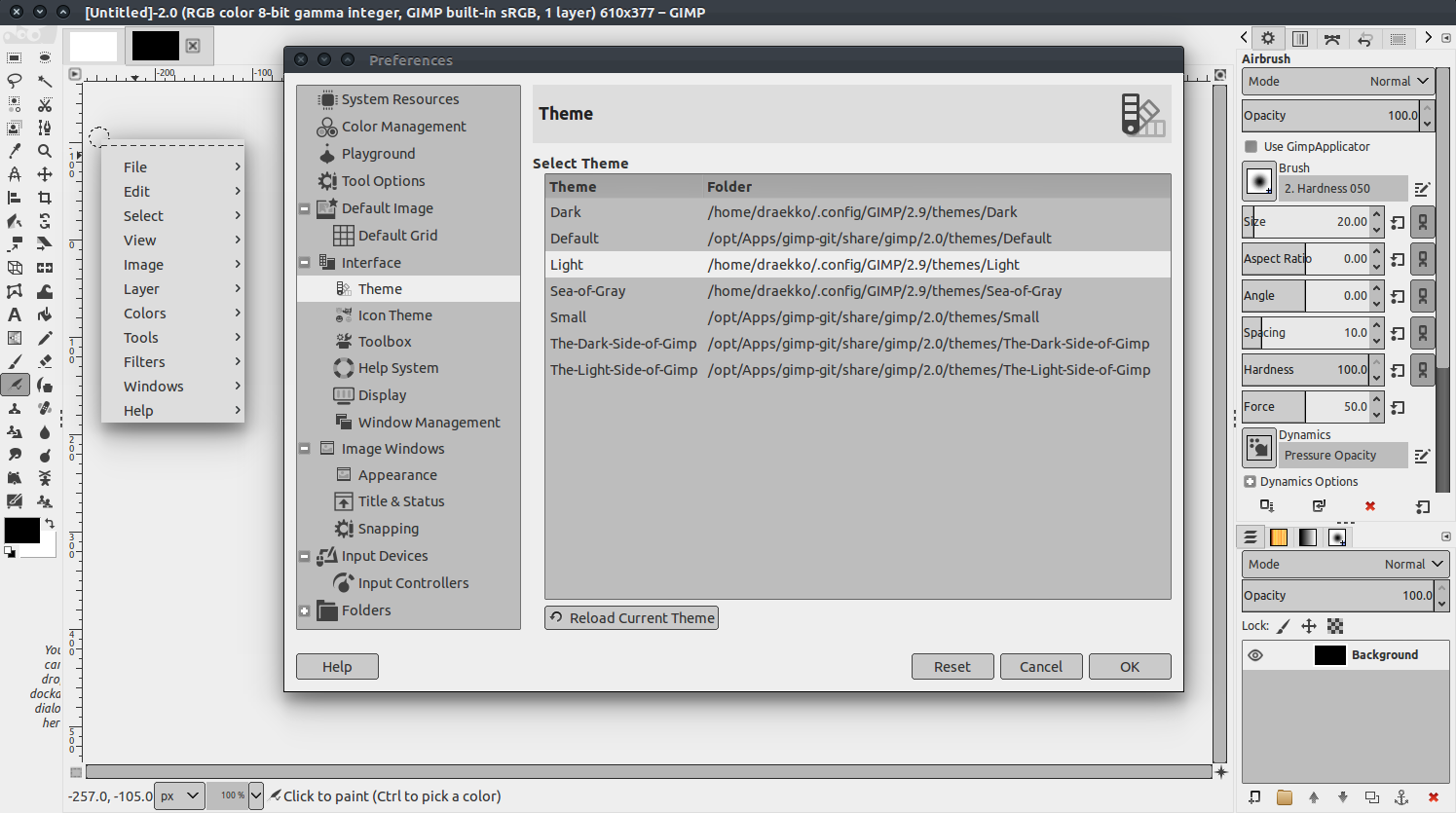Screen dimensions: 1456x813
Task: Select the Rectangle Select tool in toolbox
Action: [x=14, y=57]
